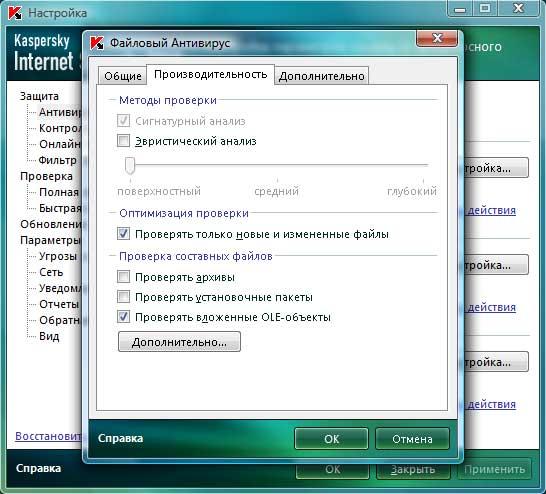Image resolution: width=546 pixels, height=494 pixels.
Task: Click the topmost Настройка... button behind dialog
Action: [x=496, y=168]
